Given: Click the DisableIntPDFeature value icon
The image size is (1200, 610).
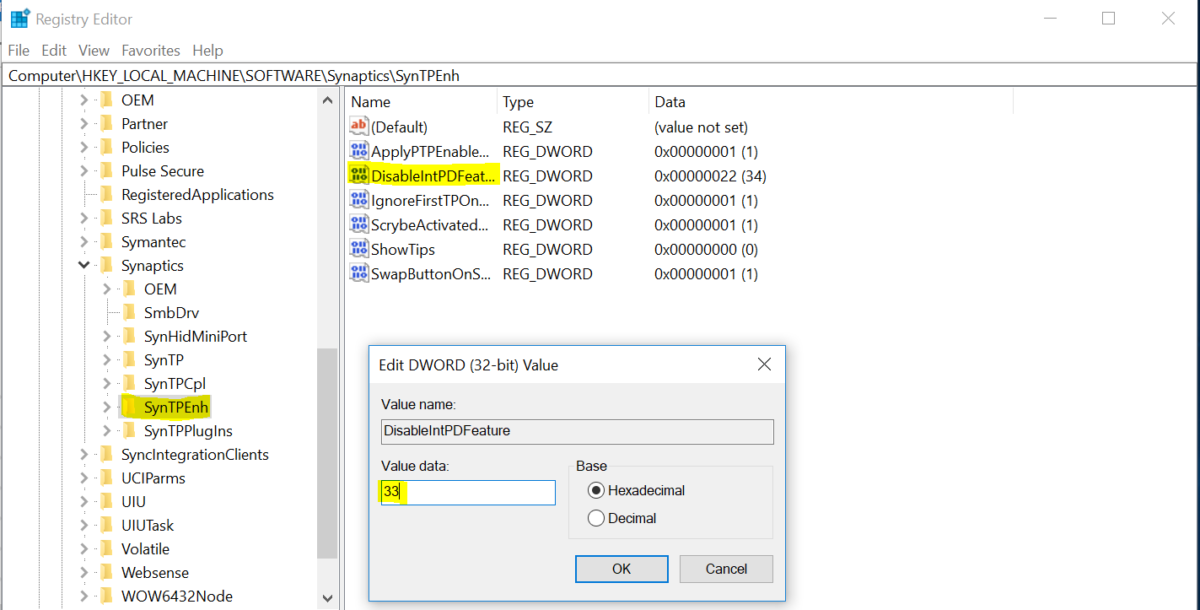Looking at the screenshot, I should (x=359, y=176).
